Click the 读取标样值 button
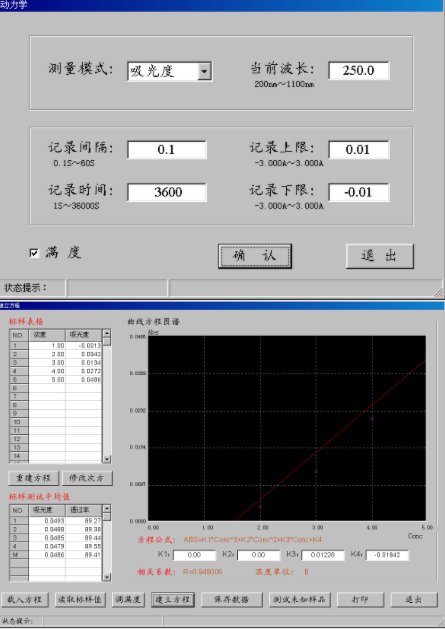 [x=80, y=600]
